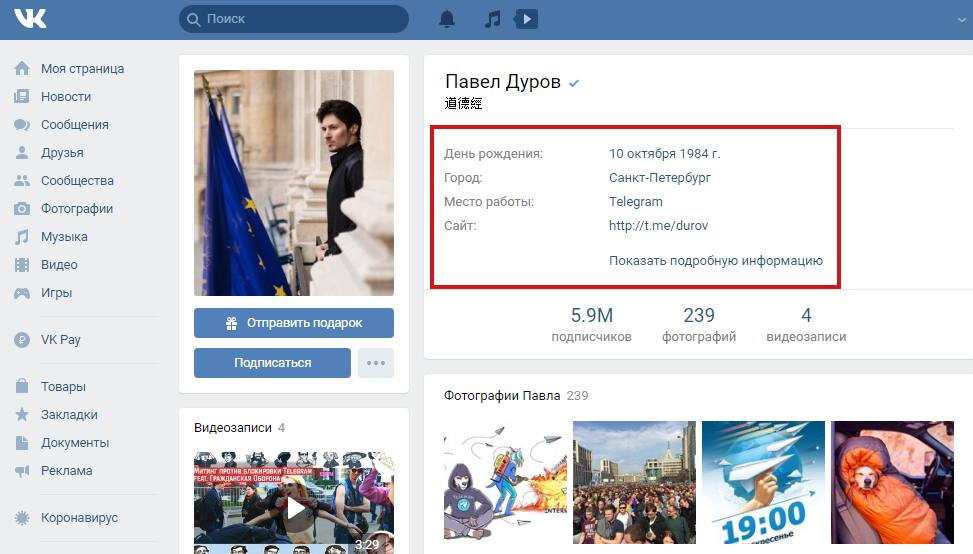The image size is (973, 554).
Task: Click the camera icon beside Фотографии
Action: (x=22, y=208)
